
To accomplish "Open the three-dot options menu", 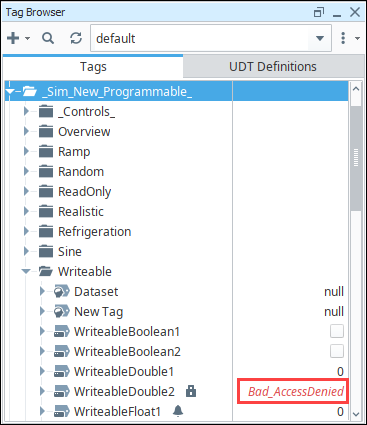I will (x=343, y=38).
